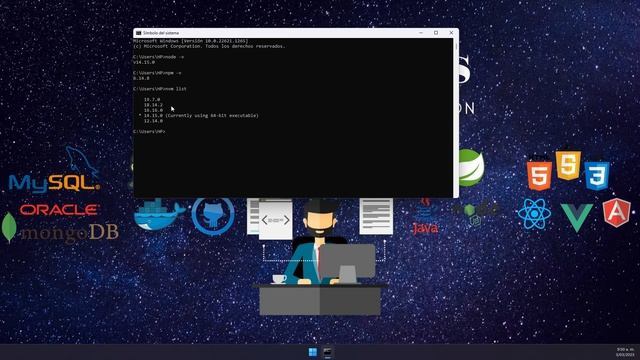Viewport: 640px width, 360px height.
Task: Click the terminal vertical scrollbar
Action: 456,118
